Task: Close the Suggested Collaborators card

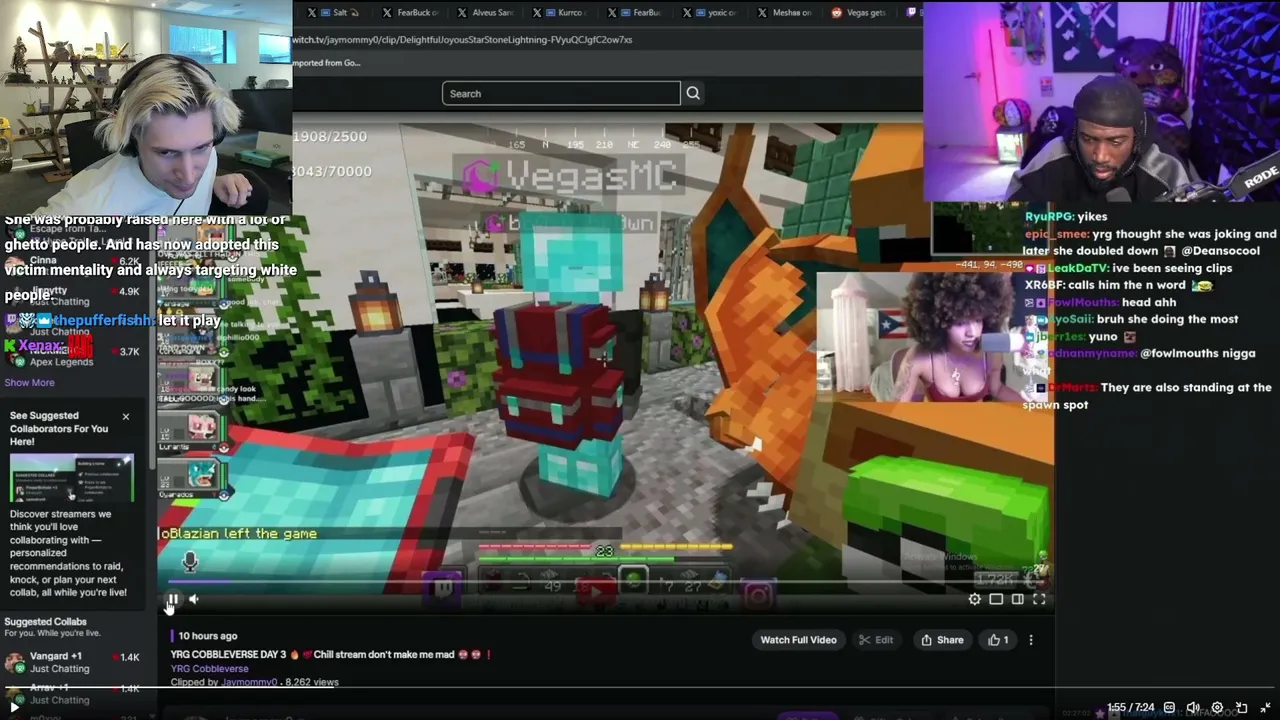Action: pyautogui.click(x=126, y=416)
